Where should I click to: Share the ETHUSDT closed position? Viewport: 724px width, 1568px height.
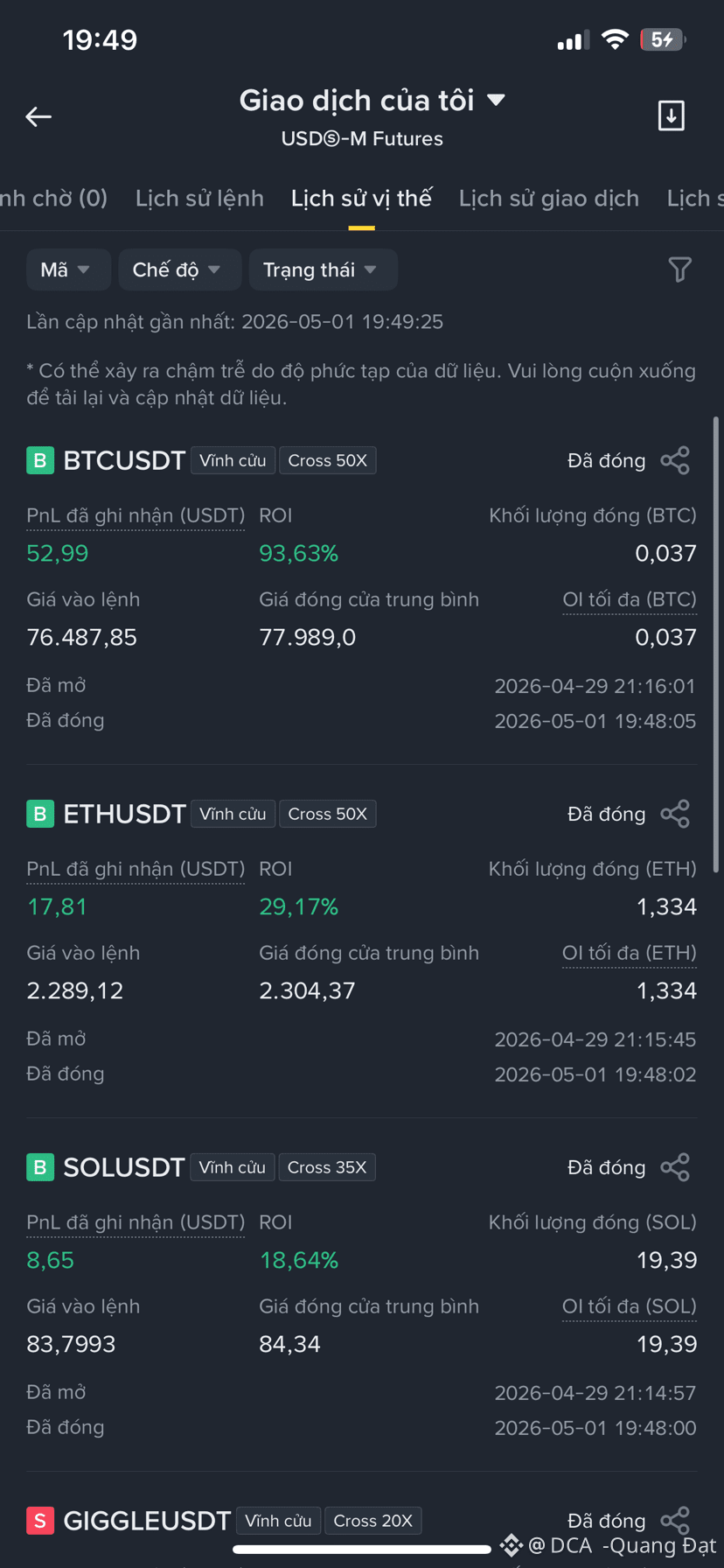[x=675, y=814]
